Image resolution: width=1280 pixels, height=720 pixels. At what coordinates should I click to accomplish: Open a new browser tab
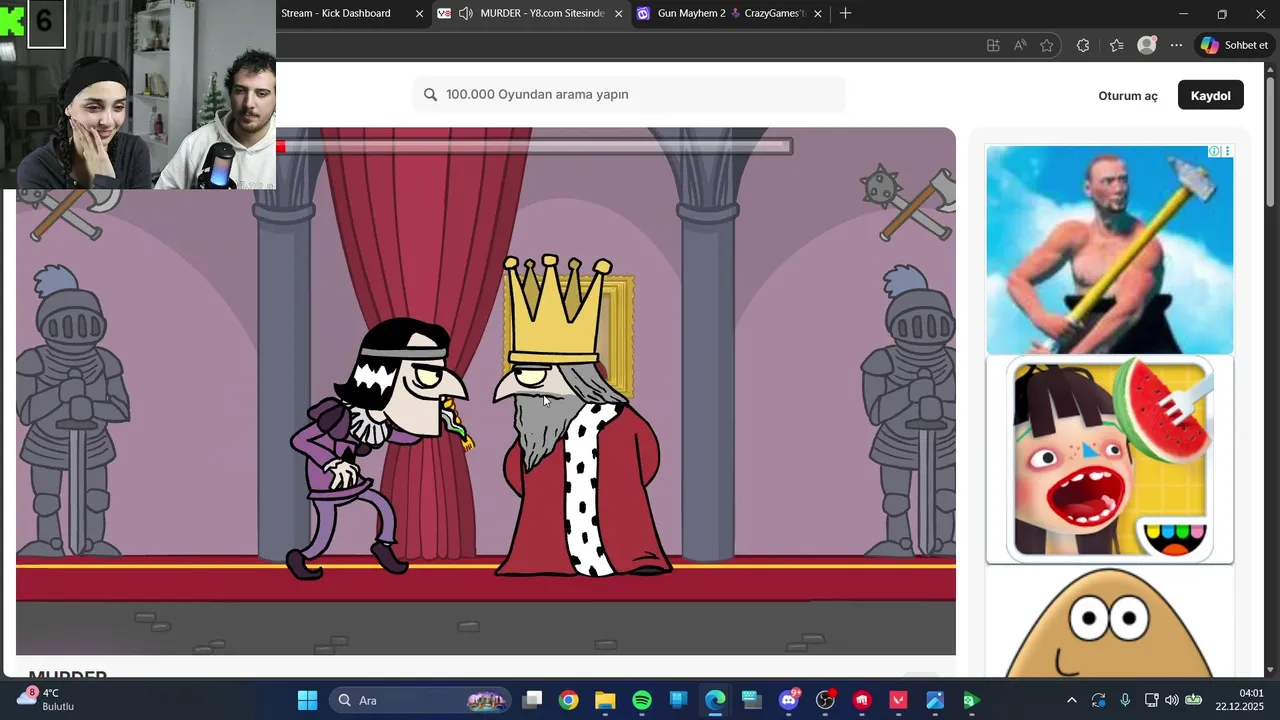click(x=846, y=13)
